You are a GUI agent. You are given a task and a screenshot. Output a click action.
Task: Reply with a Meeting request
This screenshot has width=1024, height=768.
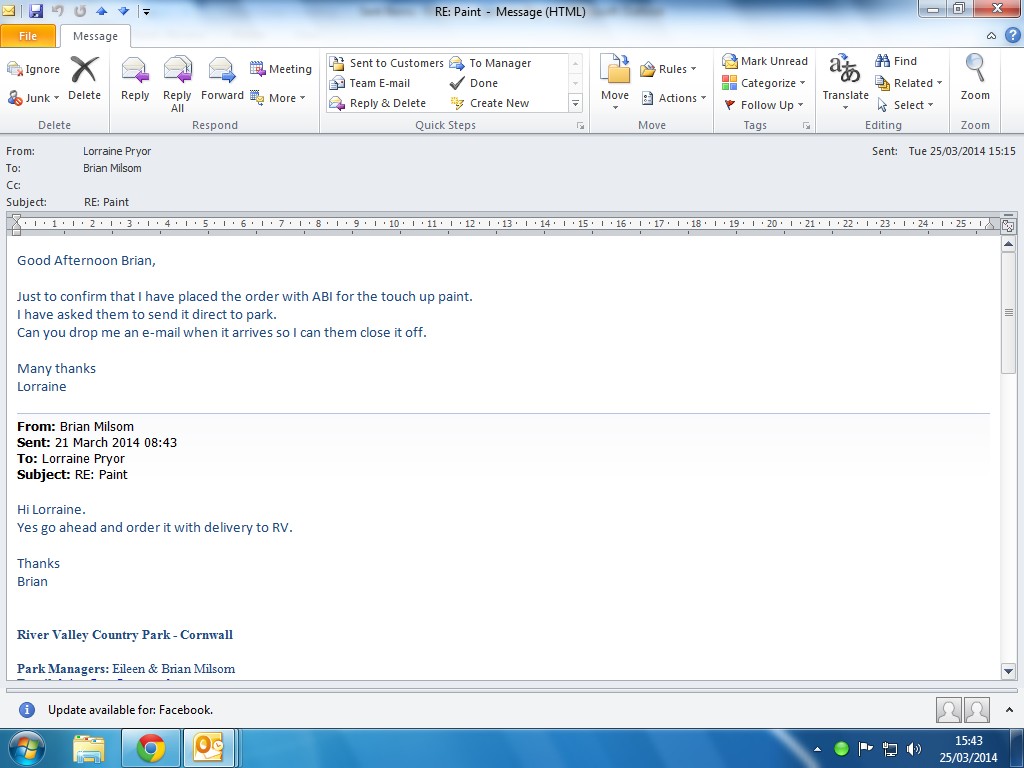coord(281,69)
